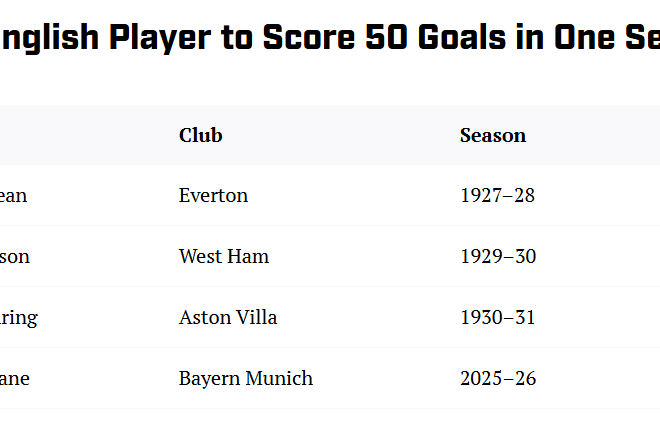
Task: Click the player name in the West Ham row
Action: pos(14,256)
